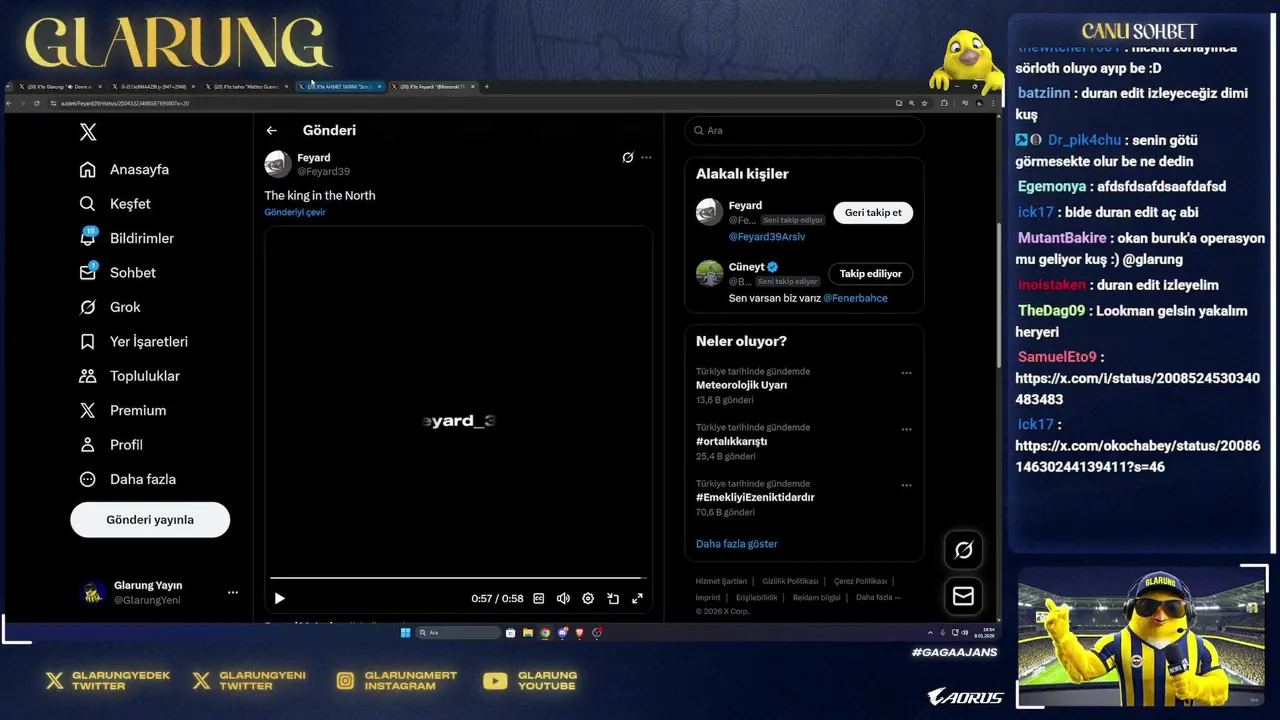
Task: Open Bildirimler notifications
Action: [127, 238]
